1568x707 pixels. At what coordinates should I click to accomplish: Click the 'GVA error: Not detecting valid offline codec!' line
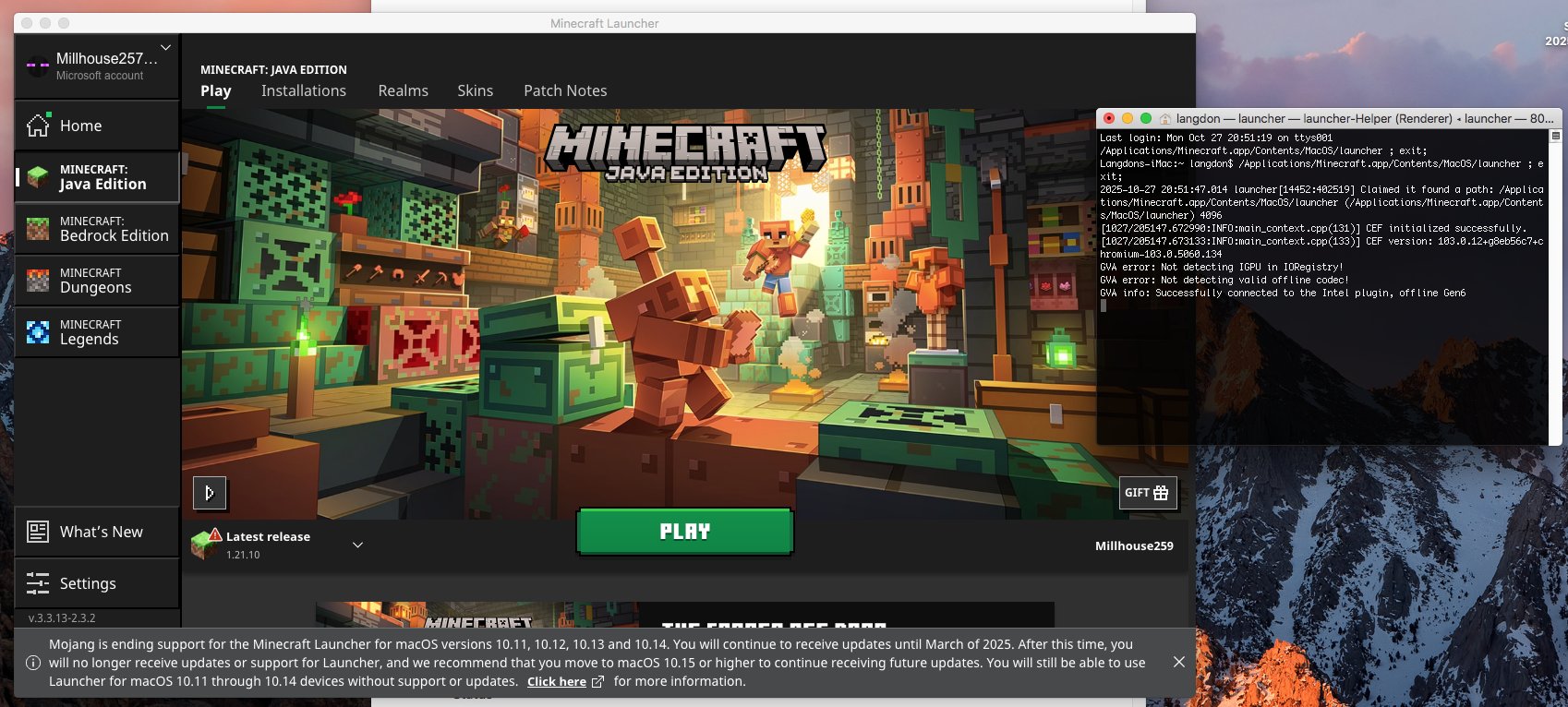tap(1224, 280)
